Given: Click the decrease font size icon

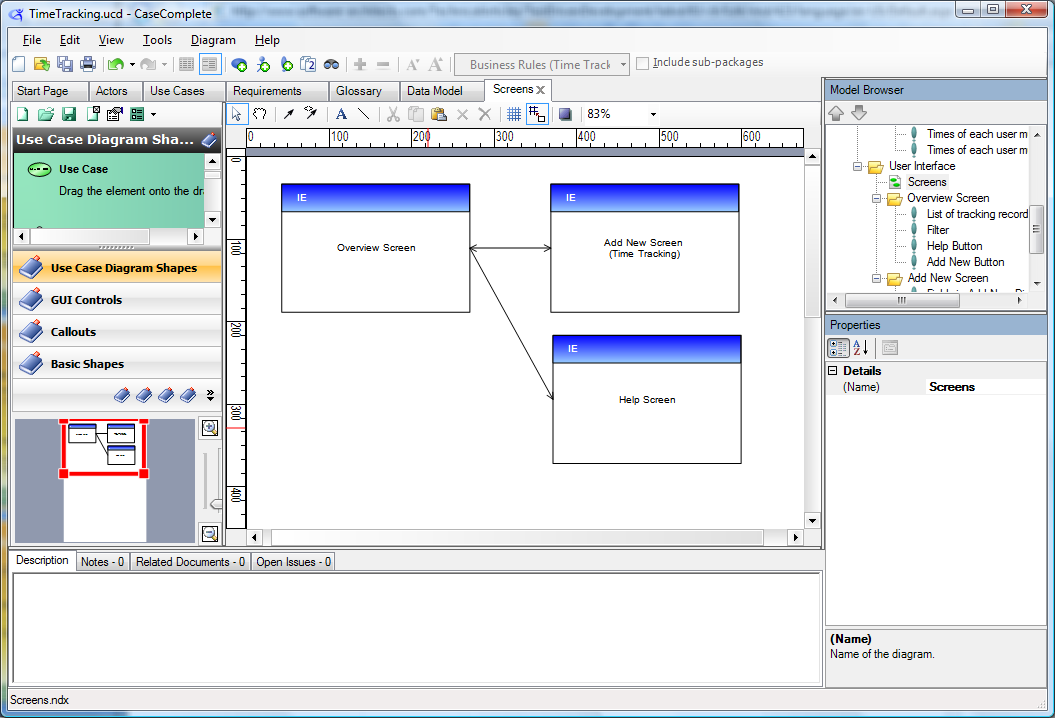Looking at the screenshot, I should pyautogui.click(x=412, y=65).
